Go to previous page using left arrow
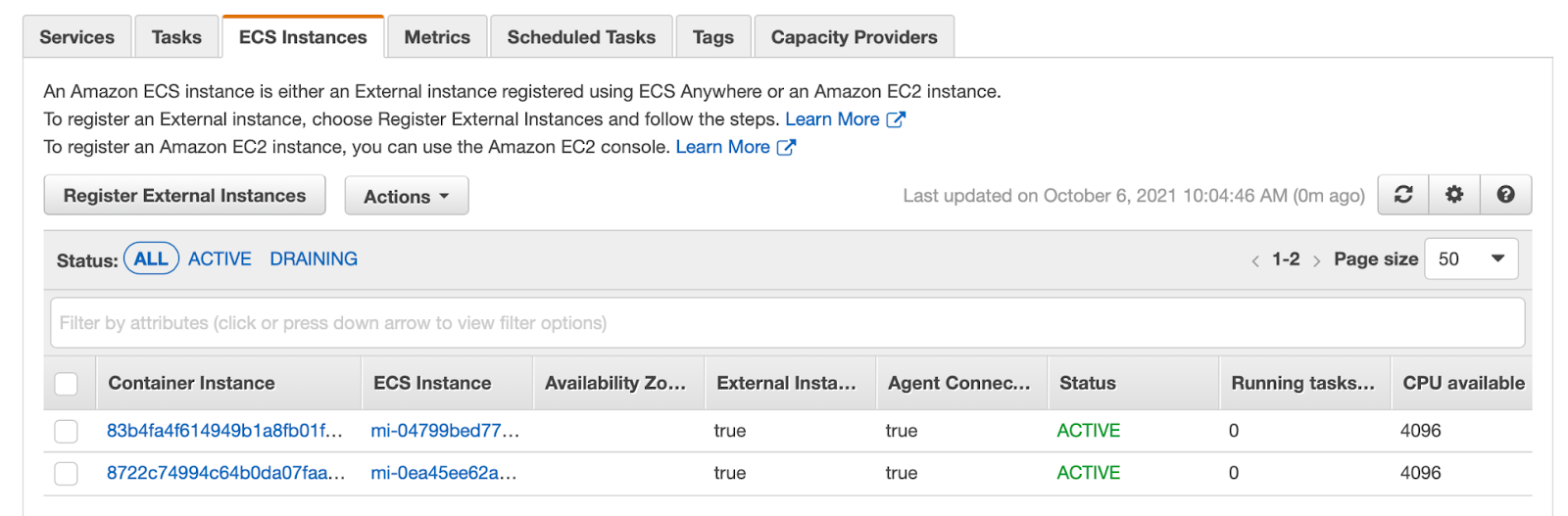This screenshot has width=1568, height=516. [x=1255, y=260]
